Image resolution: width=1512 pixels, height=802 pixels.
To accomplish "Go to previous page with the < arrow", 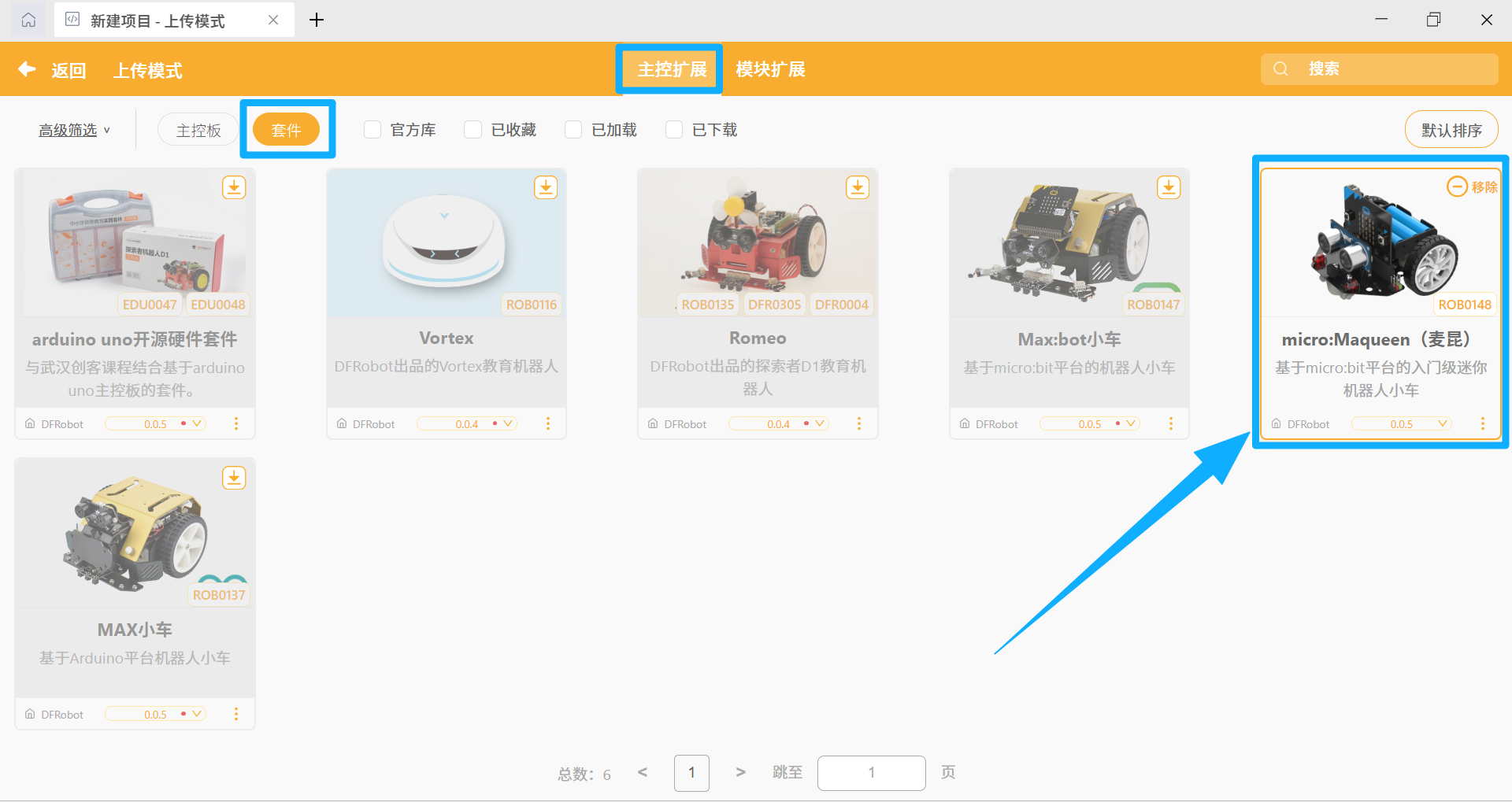I will (643, 772).
